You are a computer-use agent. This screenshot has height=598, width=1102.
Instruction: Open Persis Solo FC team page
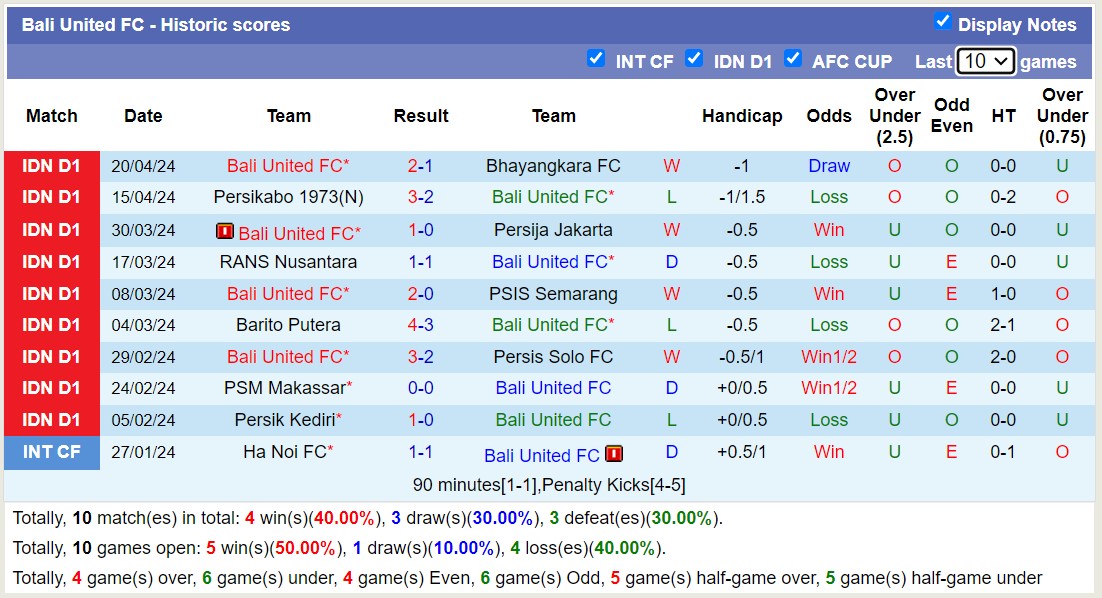click(x=553, y=357)
